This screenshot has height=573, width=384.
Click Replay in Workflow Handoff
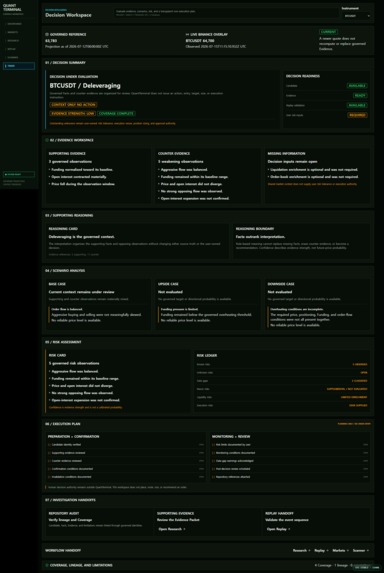coord(321,550)
